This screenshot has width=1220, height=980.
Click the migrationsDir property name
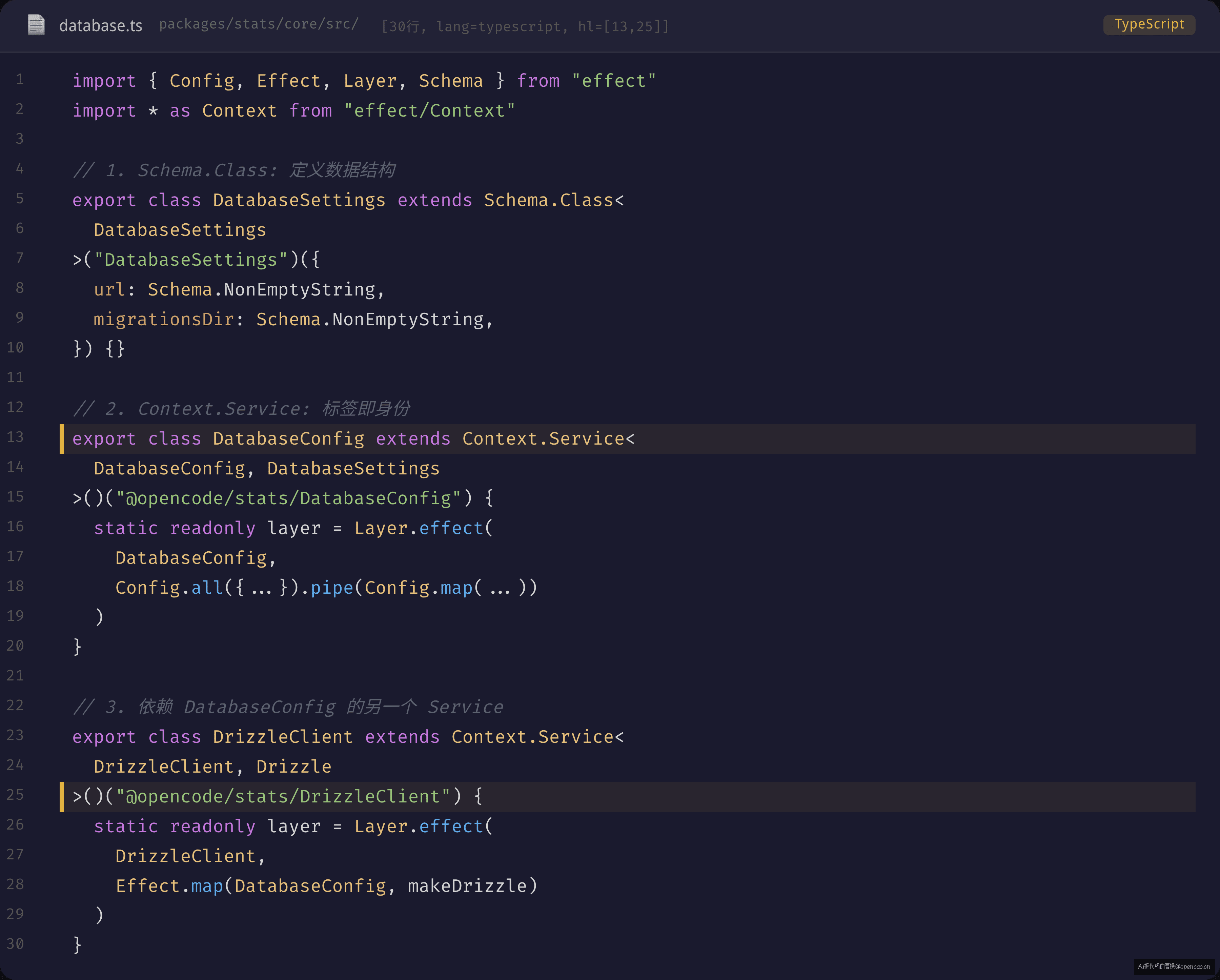164,320
